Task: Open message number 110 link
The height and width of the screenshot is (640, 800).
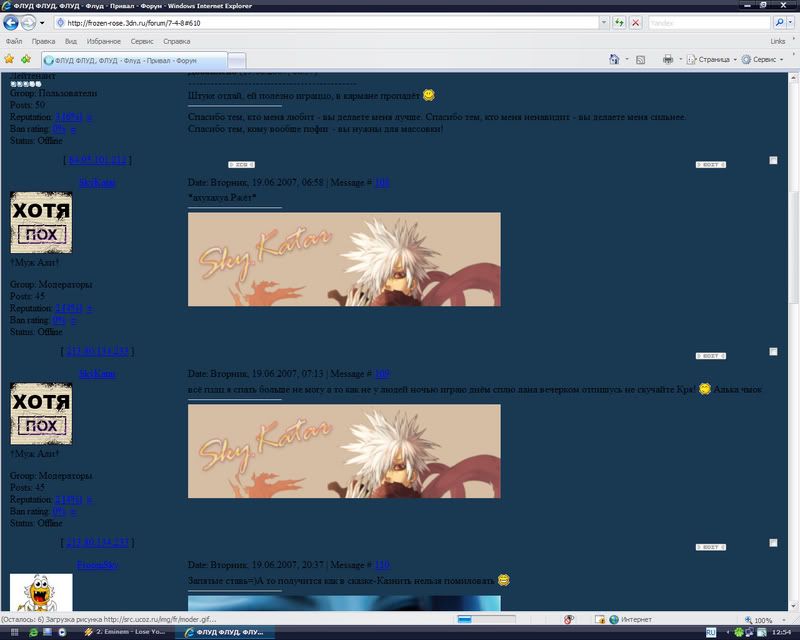Action: (382, 564)
